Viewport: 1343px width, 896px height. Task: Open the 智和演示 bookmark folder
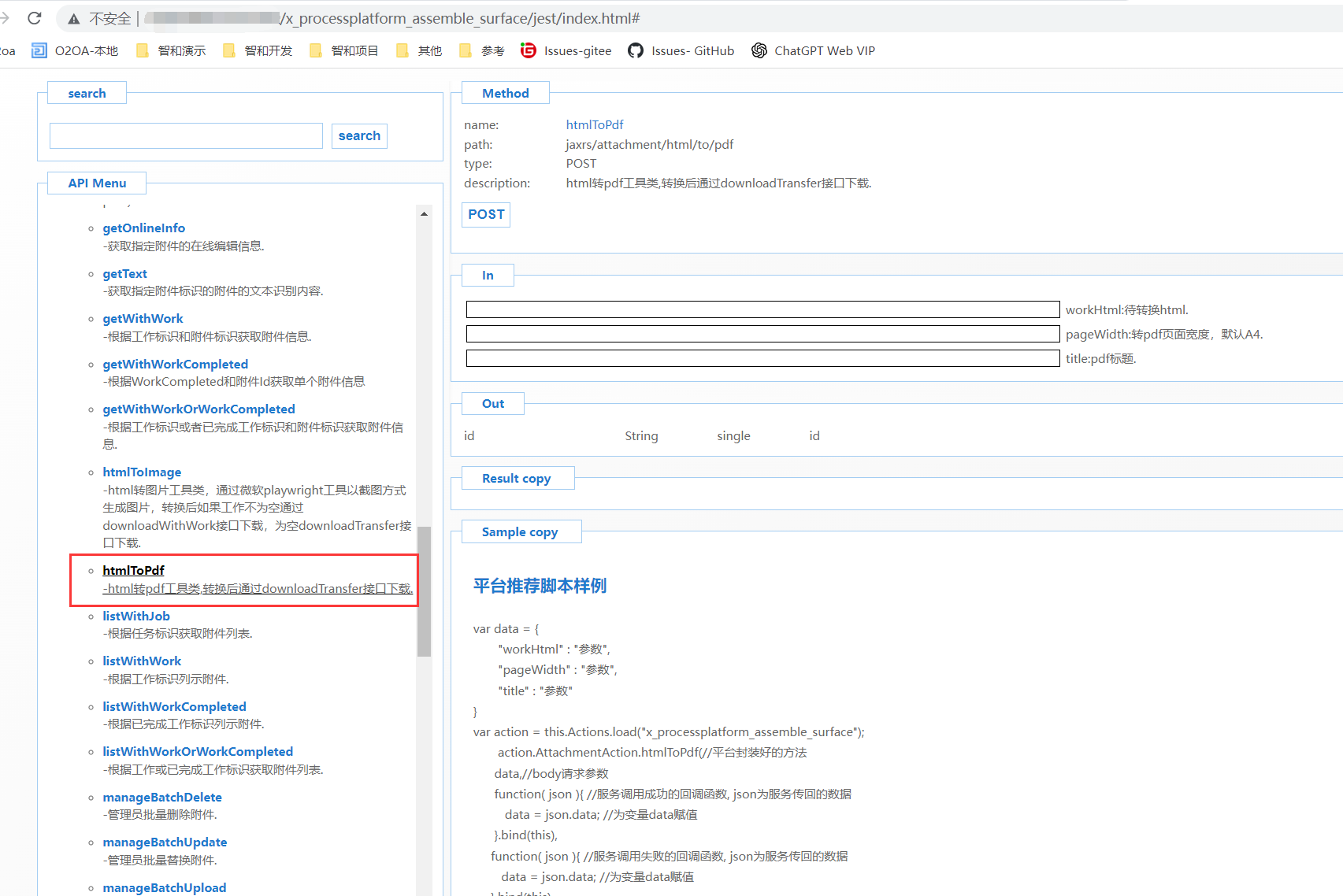point(171,51)
